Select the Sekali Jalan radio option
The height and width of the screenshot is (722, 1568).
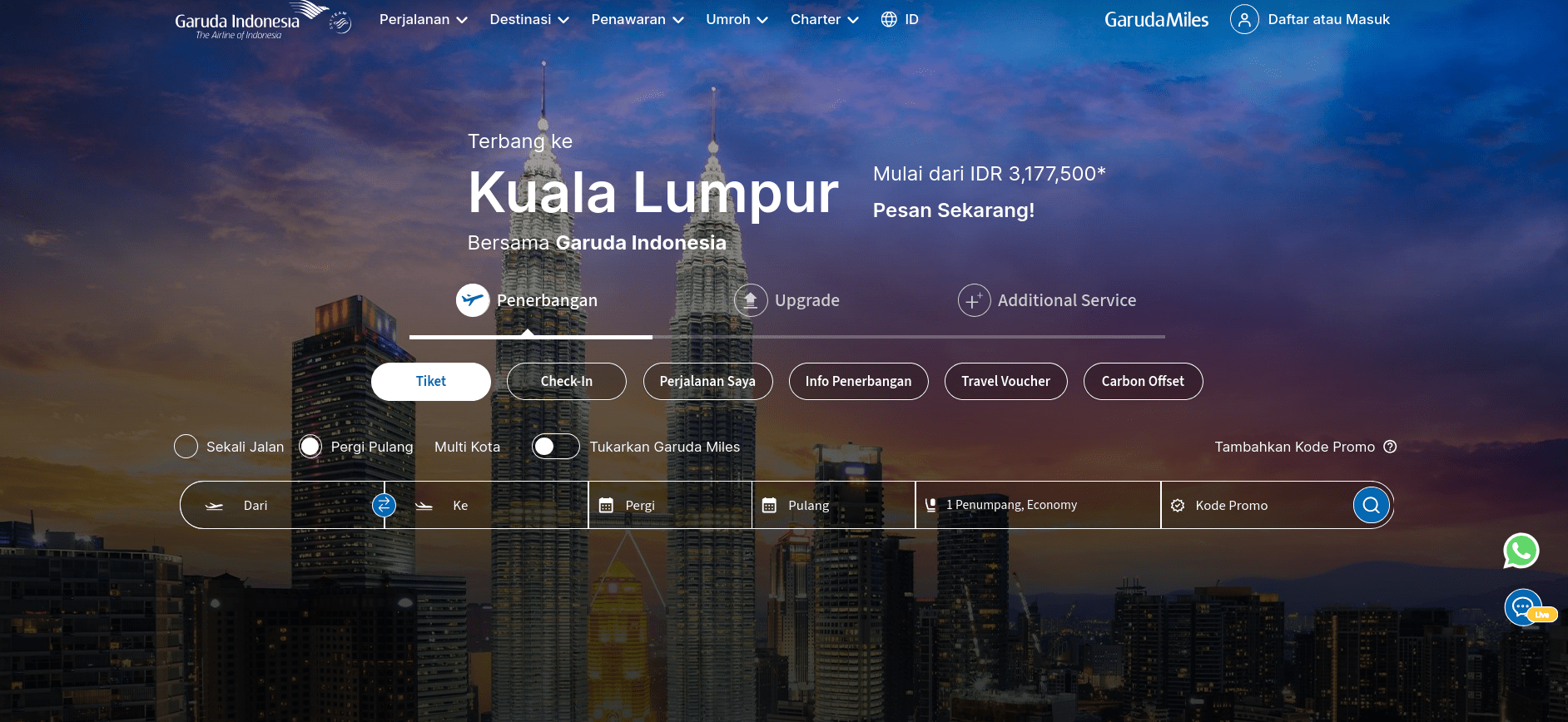pyautogui.click(x=186, y=447)
